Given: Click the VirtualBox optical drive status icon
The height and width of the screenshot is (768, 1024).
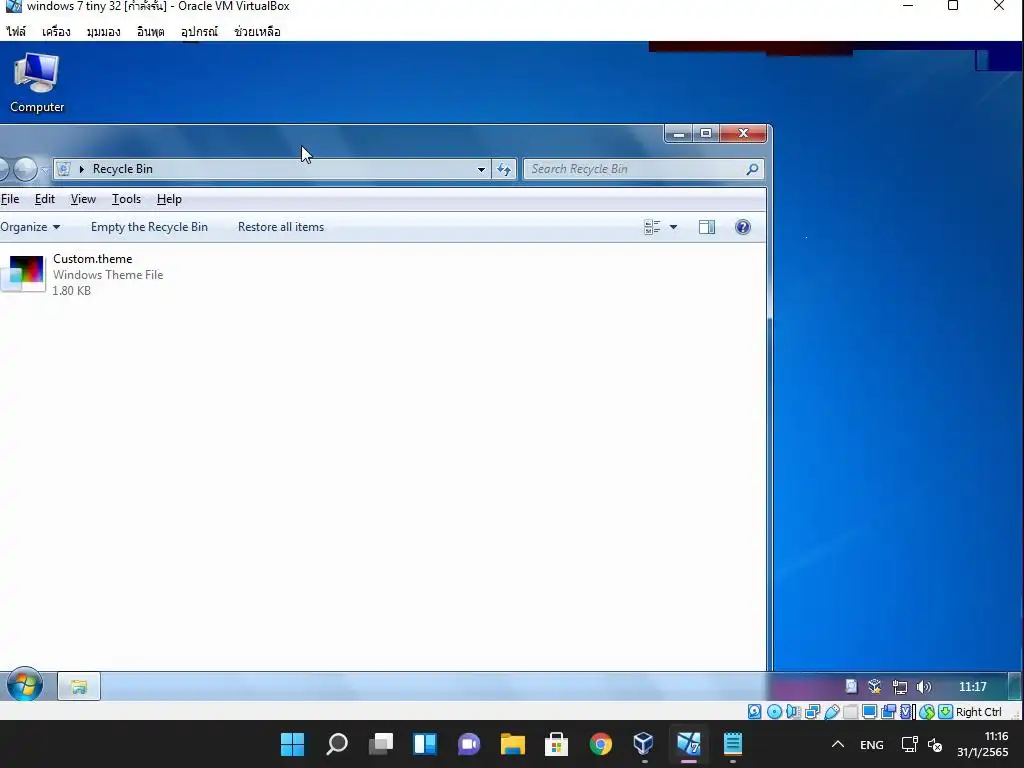Looking at the screenshot, I should [774, 711].
